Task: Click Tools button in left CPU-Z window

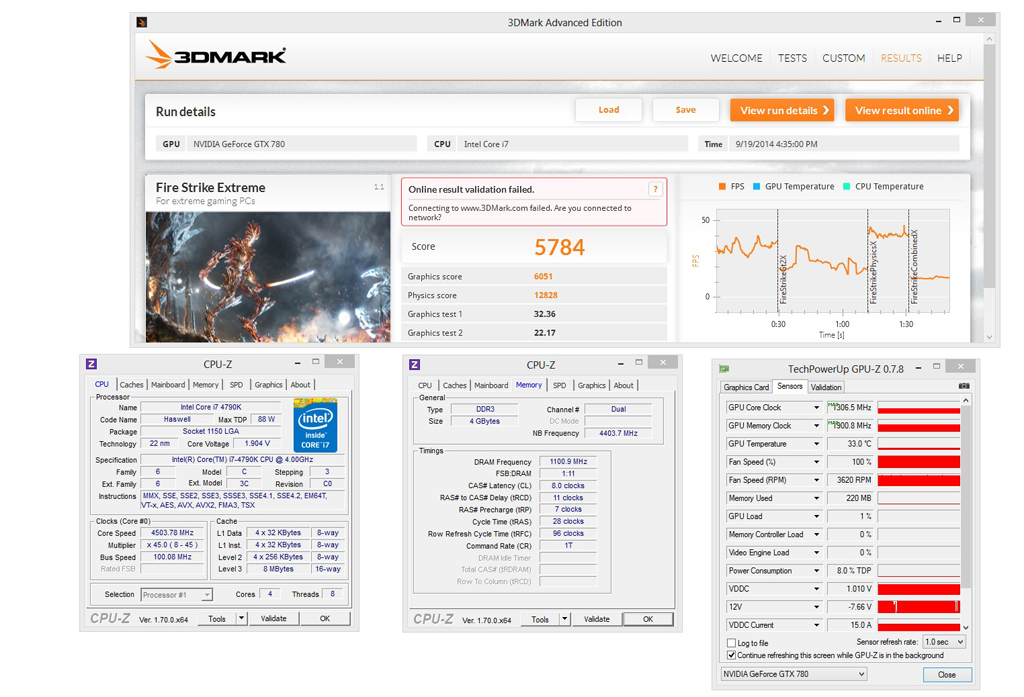Action: tap(217, 618)
